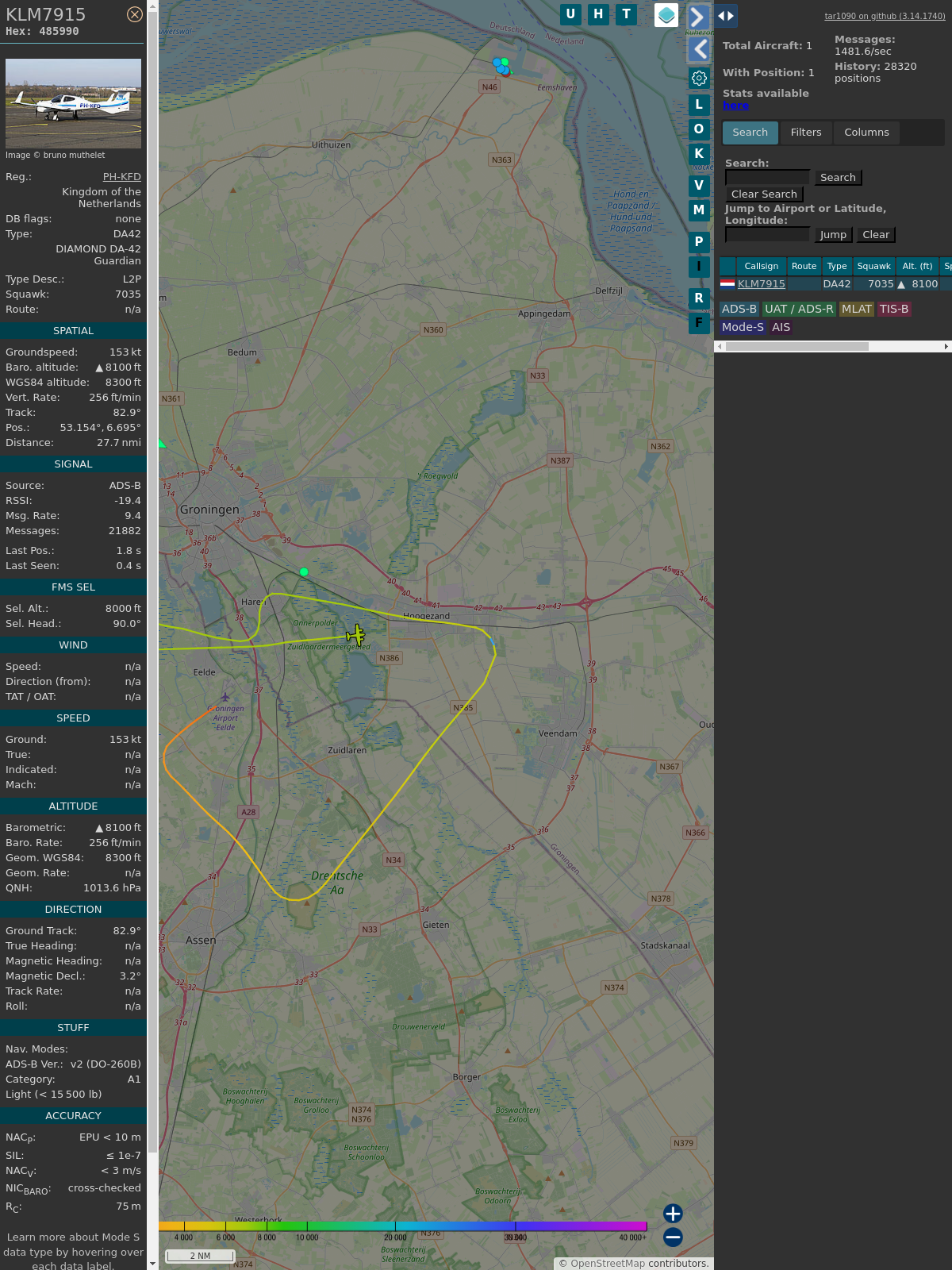Image resolution: width=952 pixels, height=1270 pixels.
Task: Open the stats available here link
Action: [x=735, y=106]
